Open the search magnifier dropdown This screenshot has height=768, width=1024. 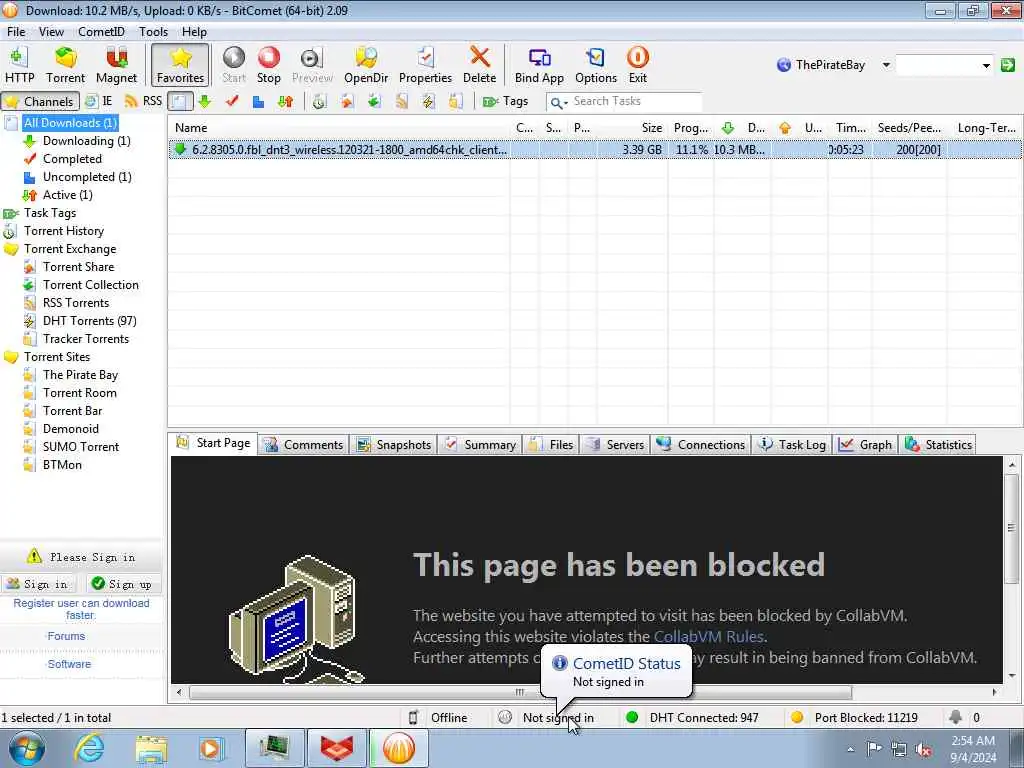(558, 102)
